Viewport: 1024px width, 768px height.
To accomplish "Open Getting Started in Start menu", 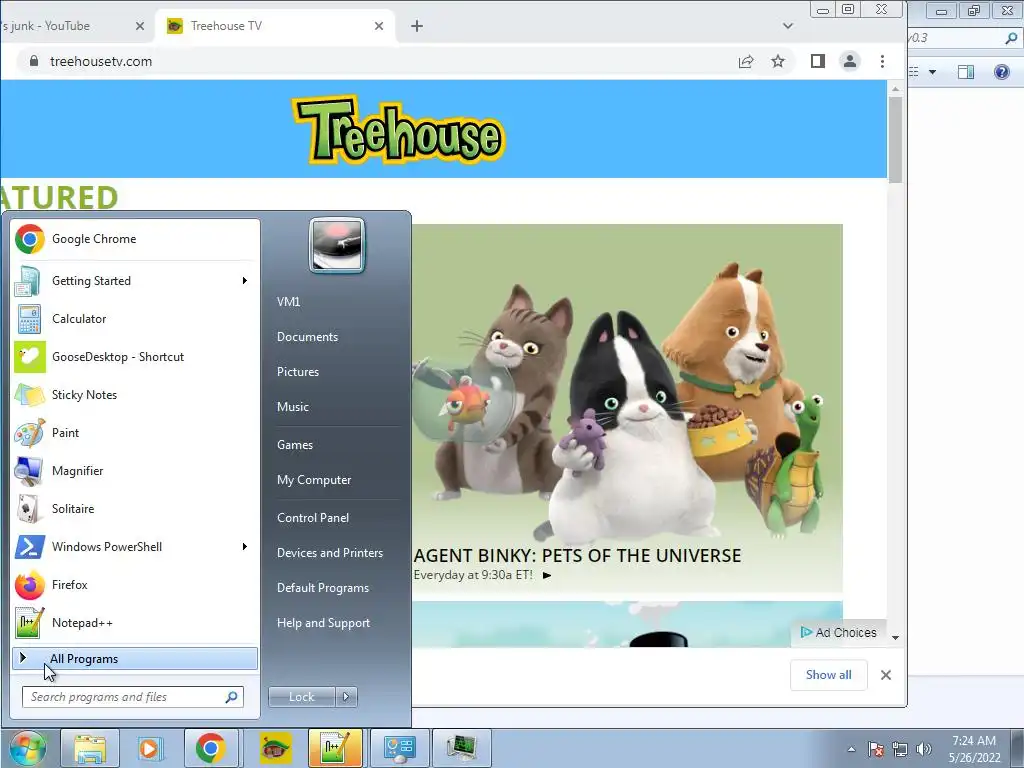I will click(135, 281).
